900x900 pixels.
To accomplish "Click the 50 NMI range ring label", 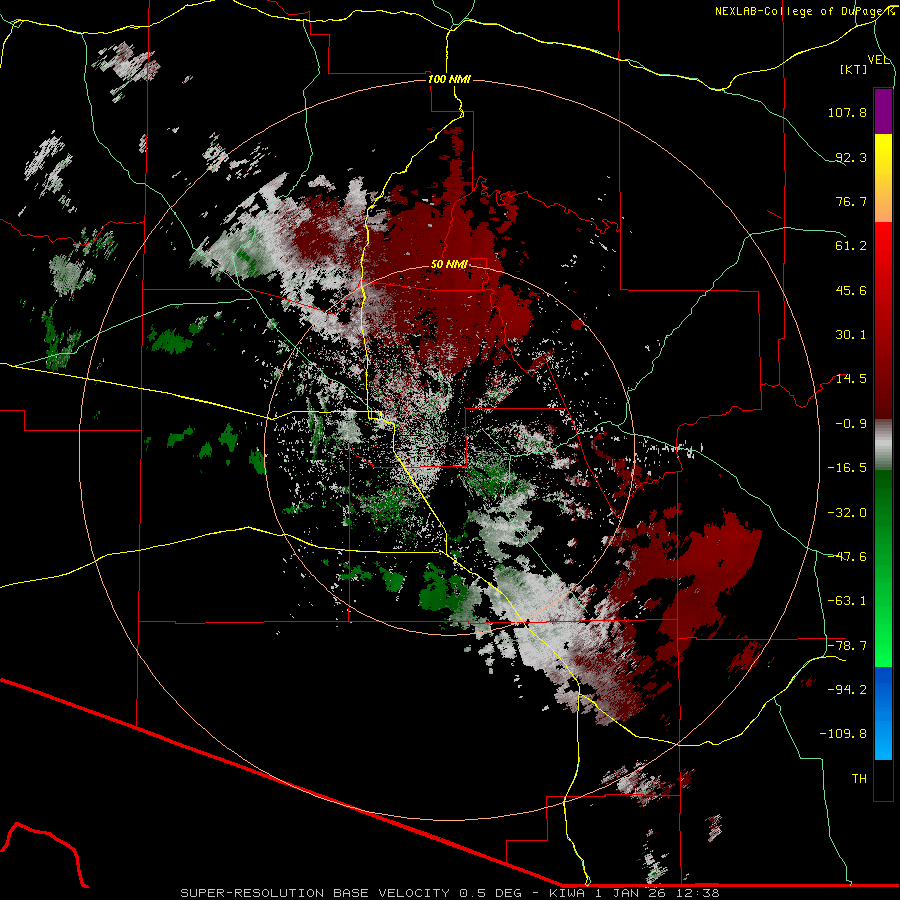I will (449, 264).
